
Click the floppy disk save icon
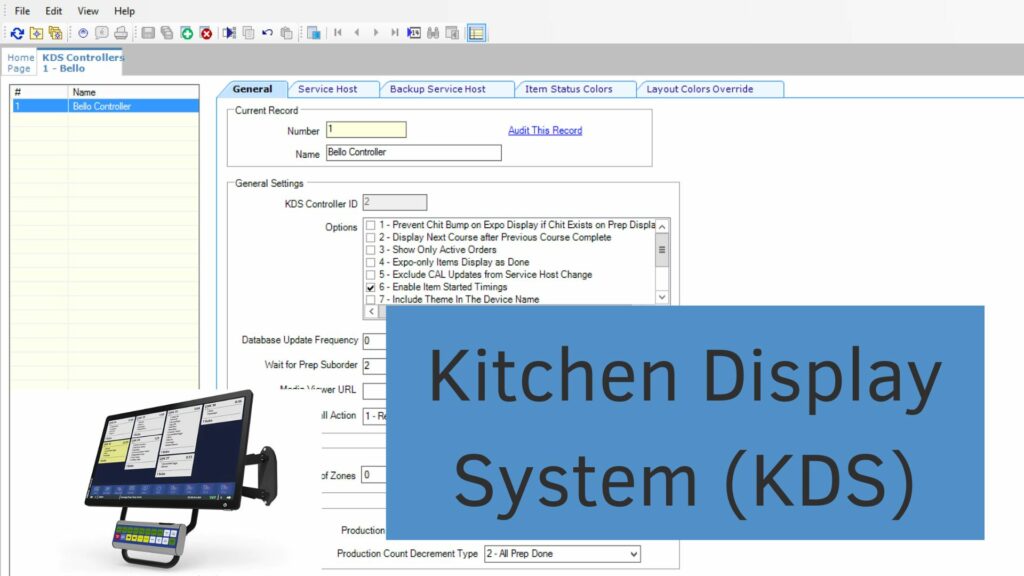point(148,33)
